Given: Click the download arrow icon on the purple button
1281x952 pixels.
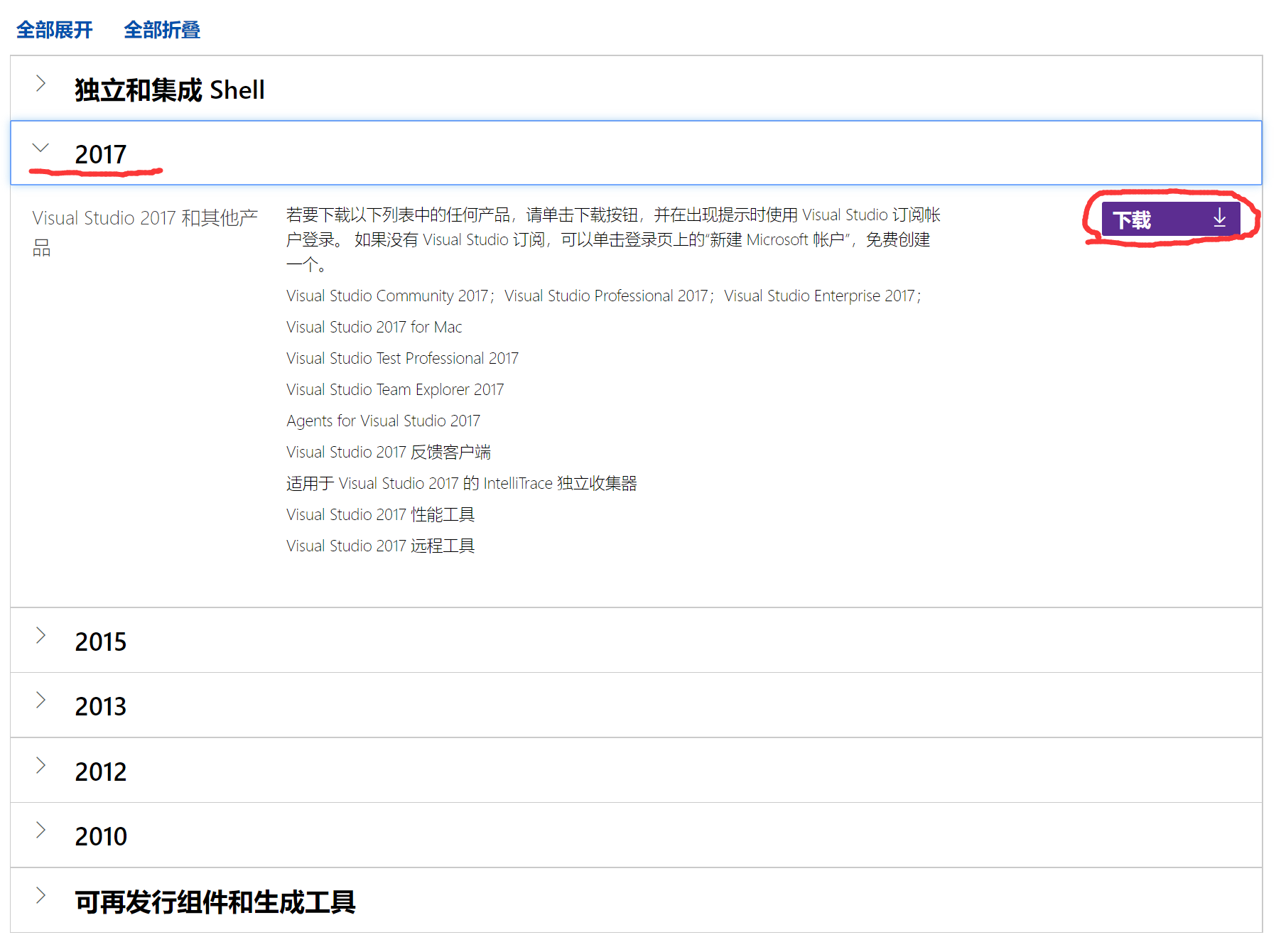Looking at the screenshot, I should coord(1219,218).
